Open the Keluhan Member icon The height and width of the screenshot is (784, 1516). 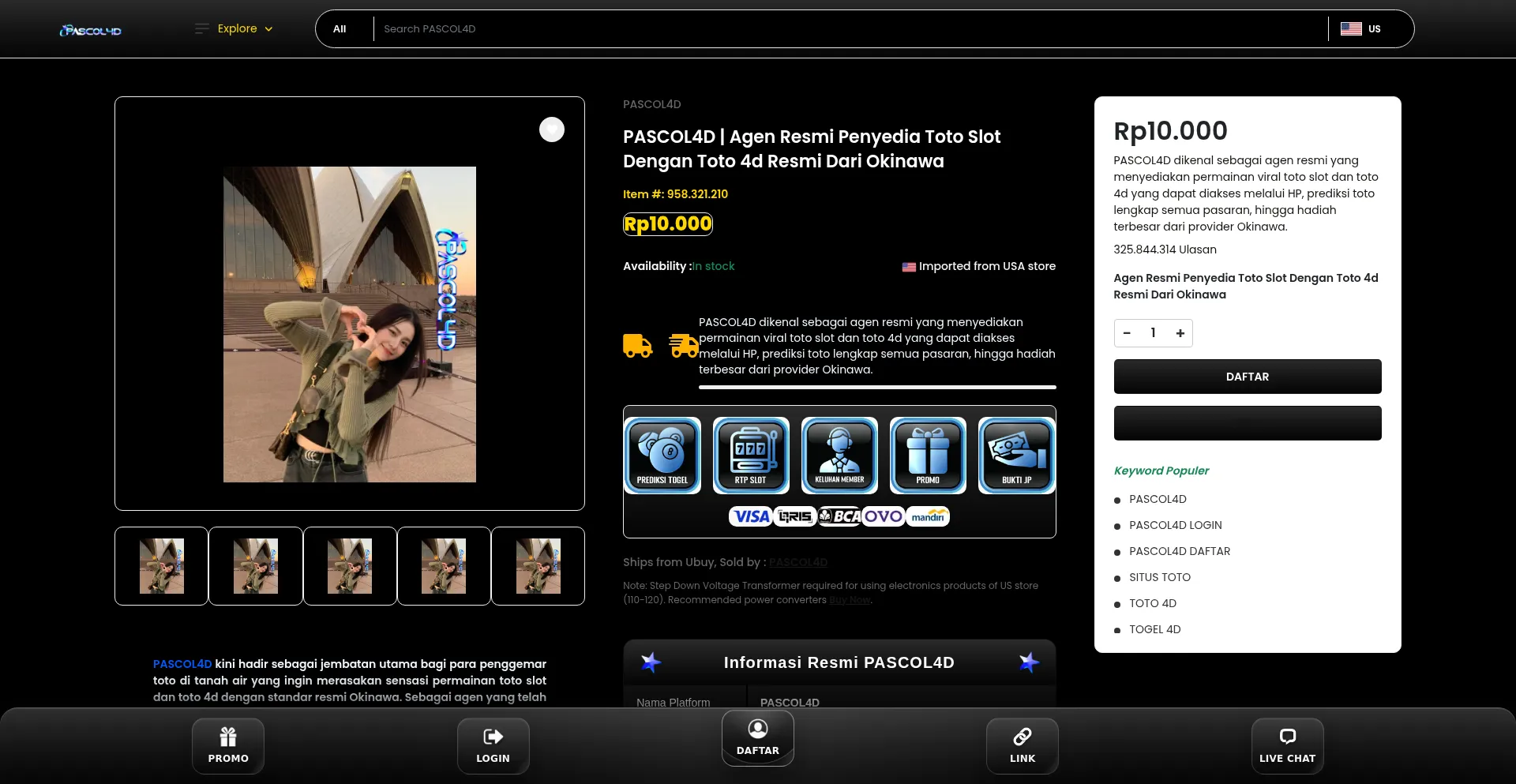click(x=839, y=456)
